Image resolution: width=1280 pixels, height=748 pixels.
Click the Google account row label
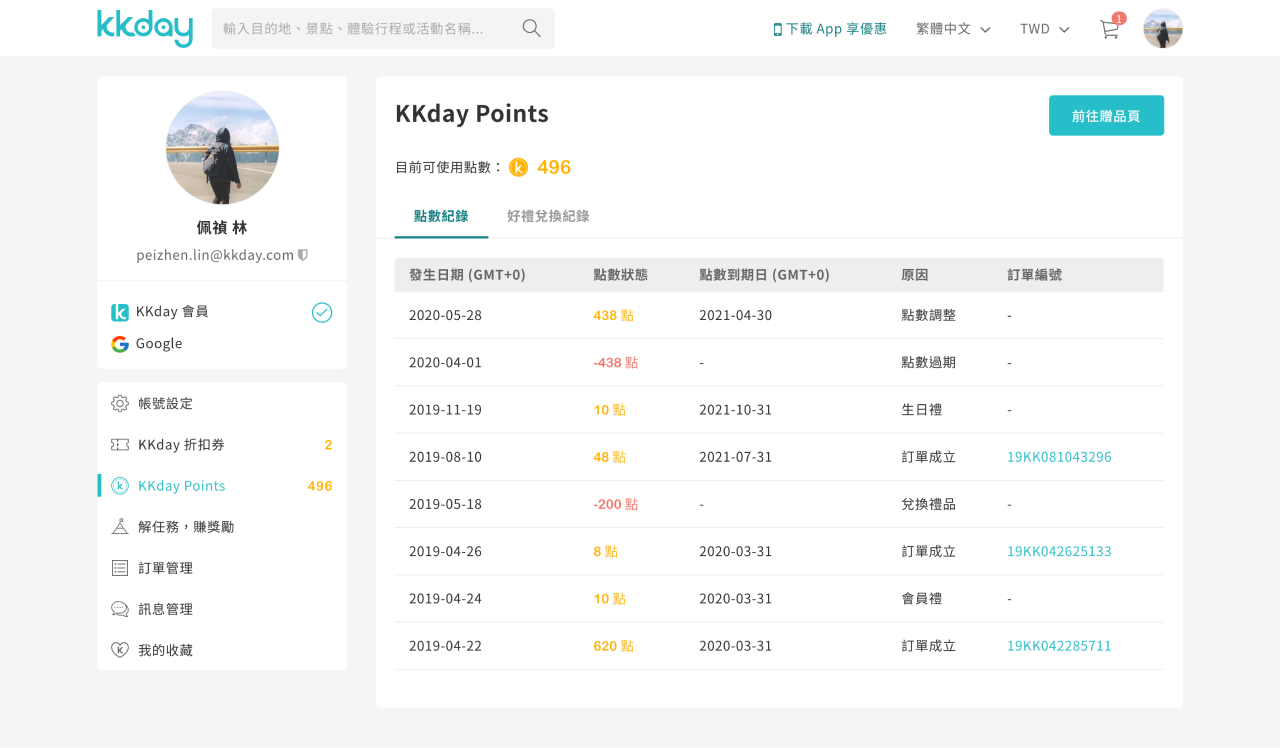[x=159, y=344]
